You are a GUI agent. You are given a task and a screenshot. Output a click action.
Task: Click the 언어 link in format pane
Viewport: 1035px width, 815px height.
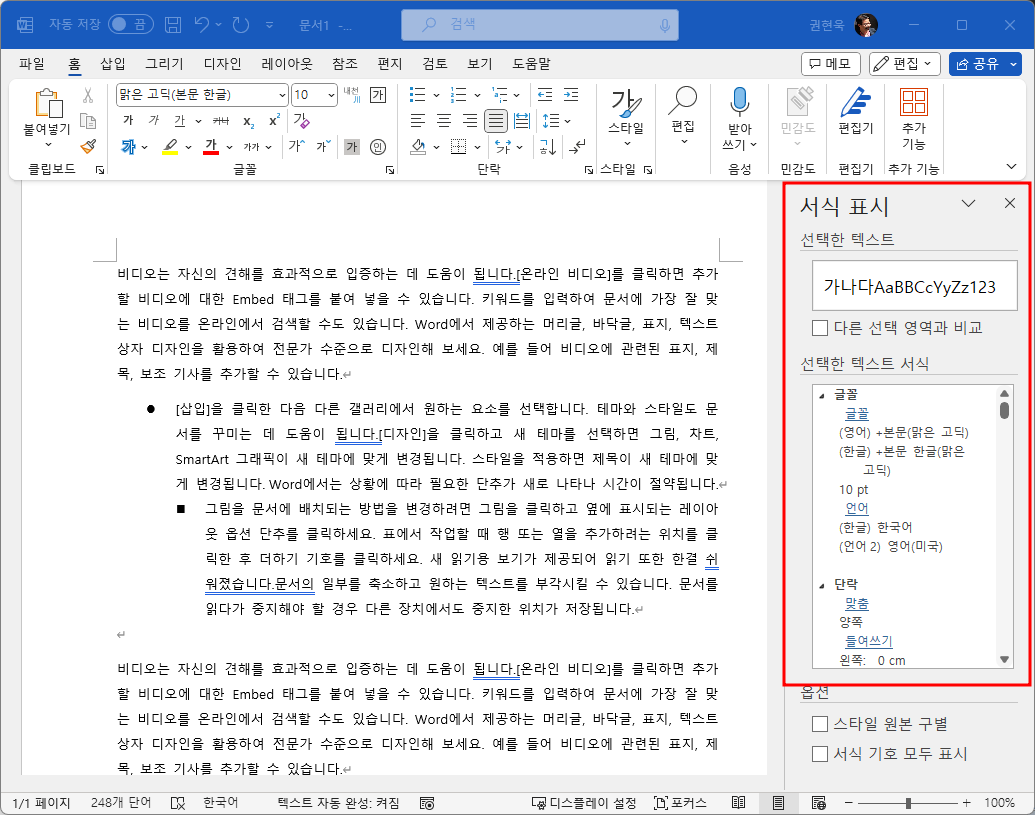[857, 508]
